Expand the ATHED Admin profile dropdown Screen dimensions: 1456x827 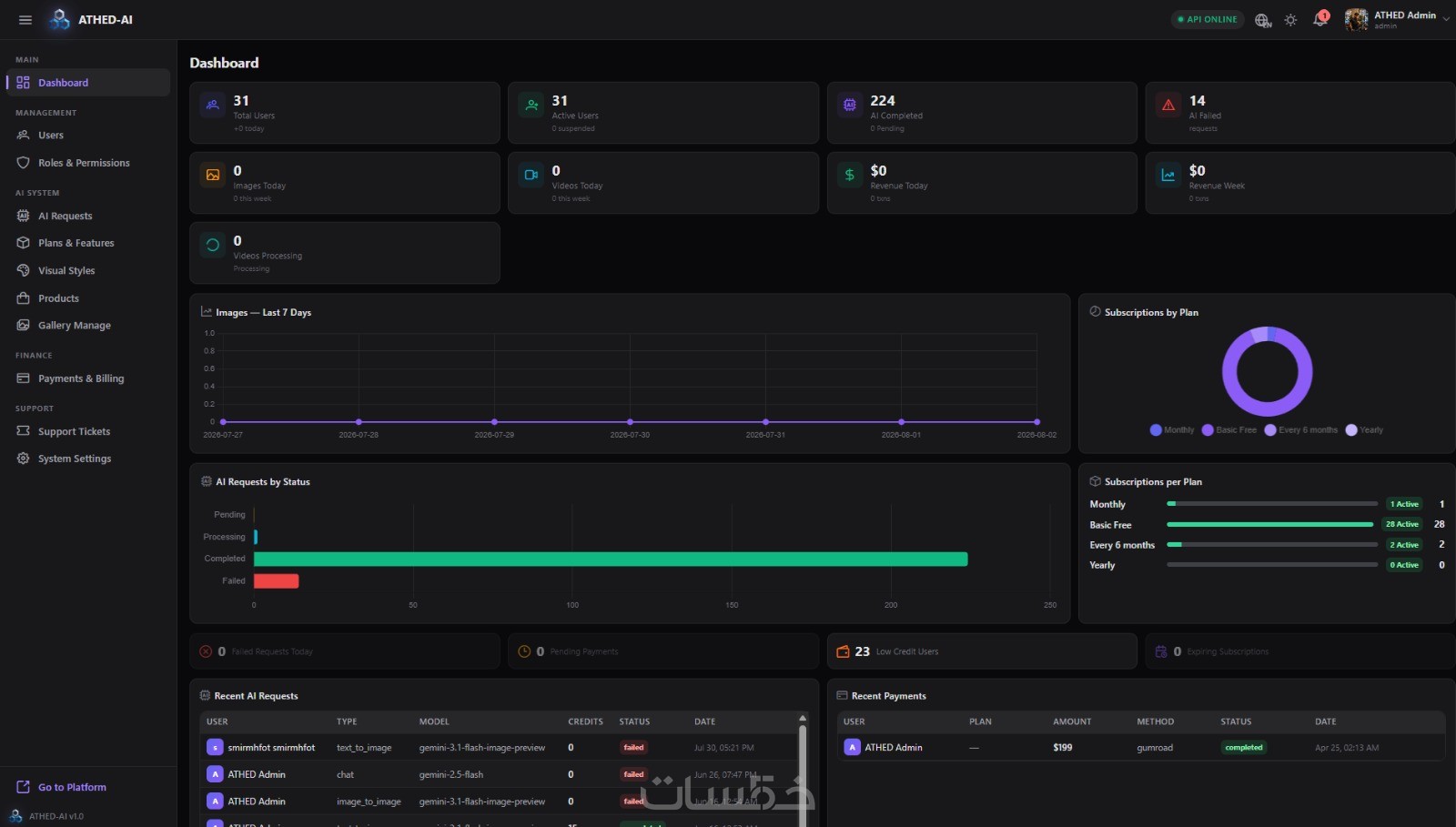(x=1446, y=19)
